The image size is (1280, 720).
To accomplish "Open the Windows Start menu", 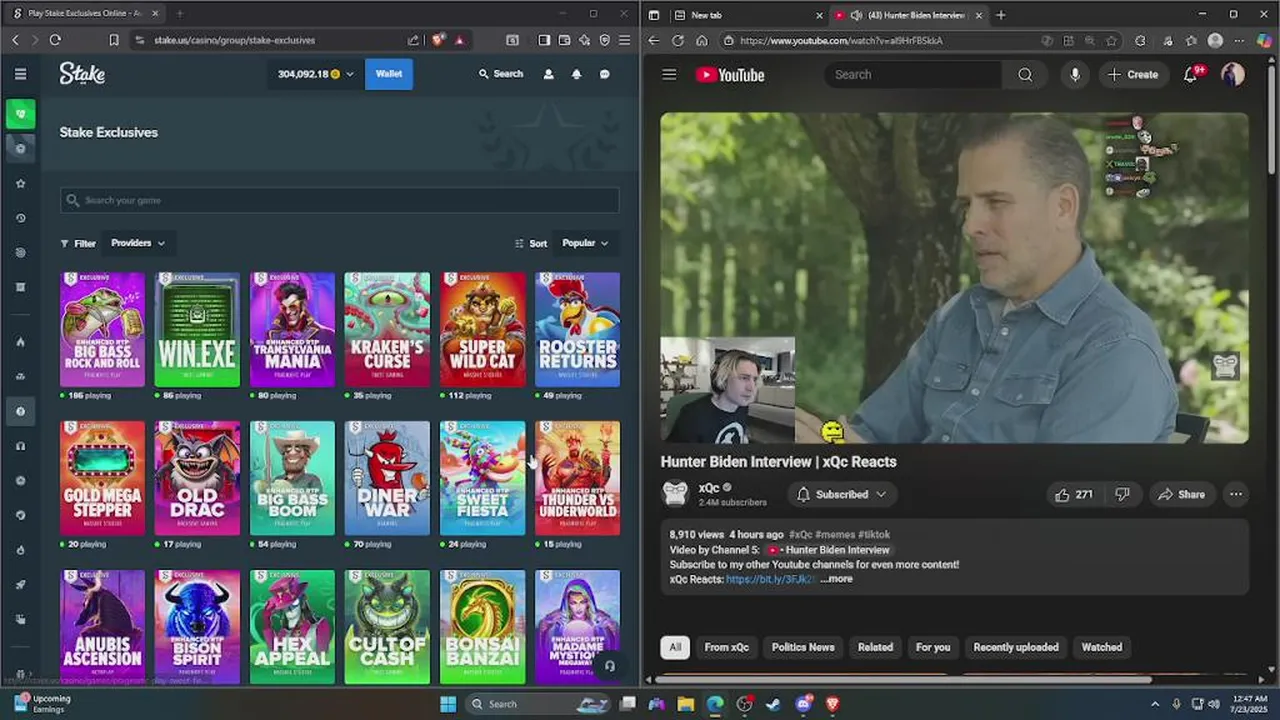I will point(447,703).
